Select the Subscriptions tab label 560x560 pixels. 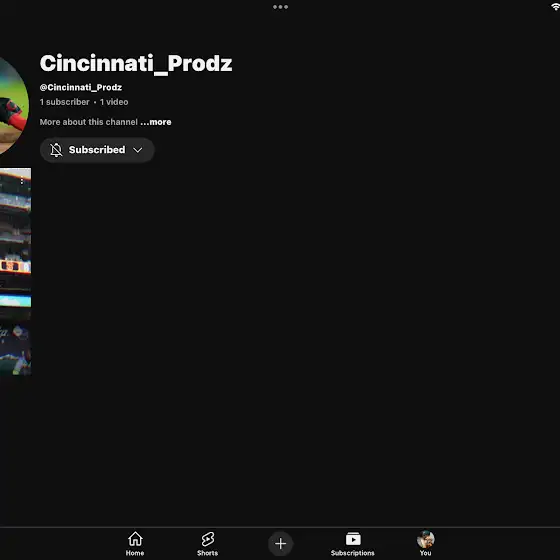(352, 553)
